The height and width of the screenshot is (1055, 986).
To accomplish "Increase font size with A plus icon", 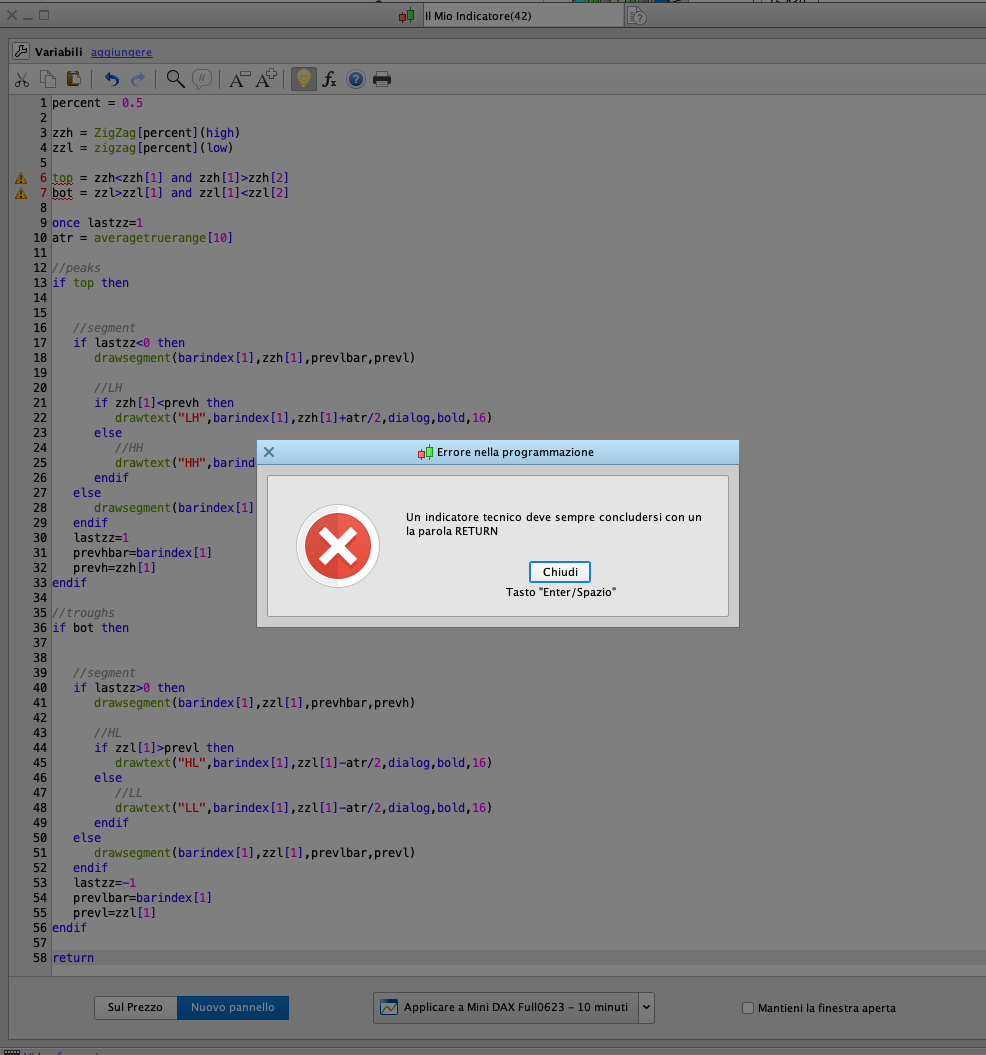I will (x=267, y=79).
